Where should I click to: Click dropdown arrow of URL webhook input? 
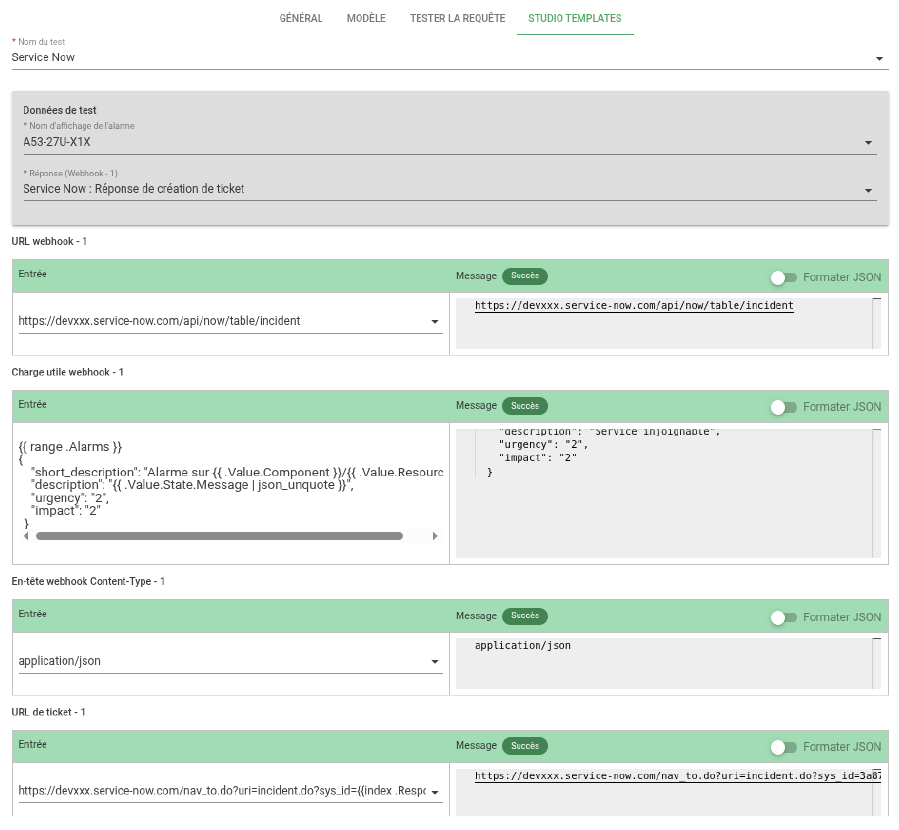coord(435,322)
